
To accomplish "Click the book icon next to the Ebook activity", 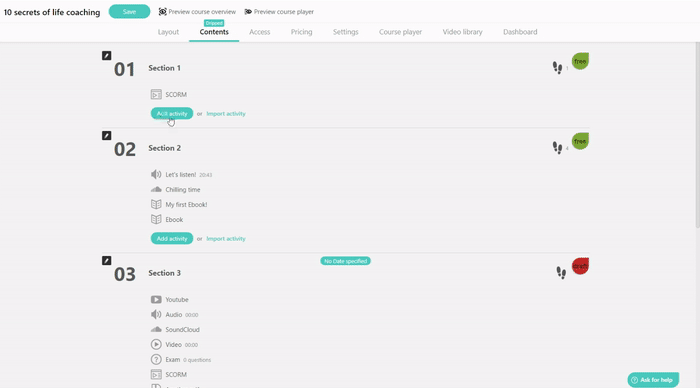I will [x=156, y=220].
